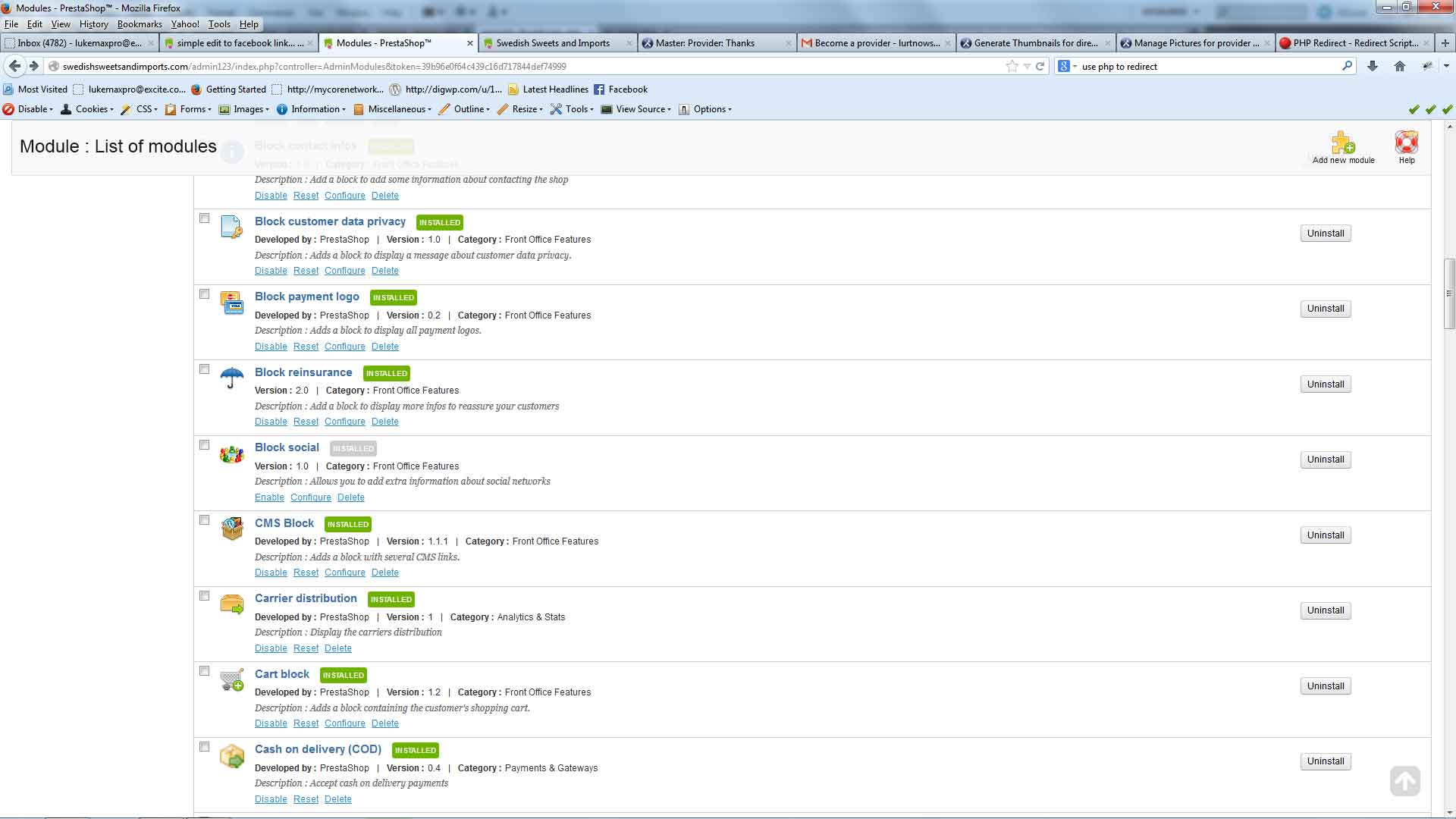This screenshot has height=819, width=1456.
Task: Click the scroll-to-top arrow icon
Action: pyautogui.click(x=1404, y=780)
